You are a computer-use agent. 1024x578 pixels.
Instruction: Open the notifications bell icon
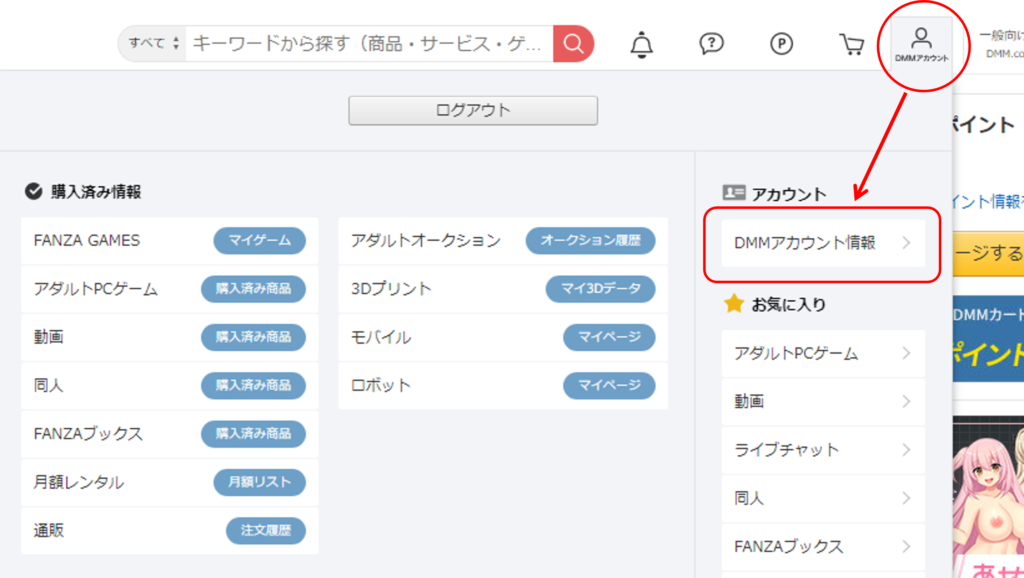coord(642,44)
